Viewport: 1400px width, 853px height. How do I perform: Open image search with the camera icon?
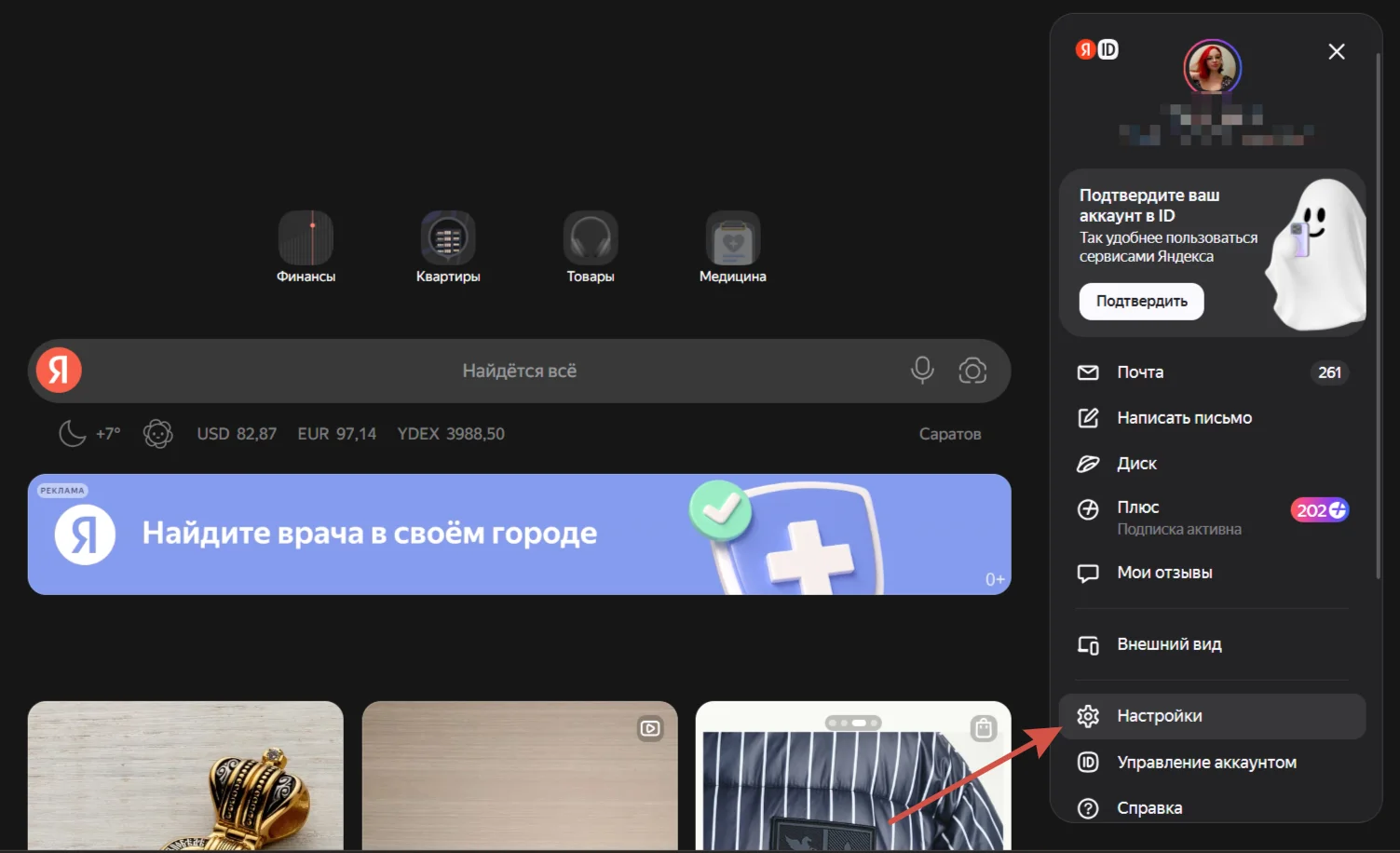click(972, 371)
